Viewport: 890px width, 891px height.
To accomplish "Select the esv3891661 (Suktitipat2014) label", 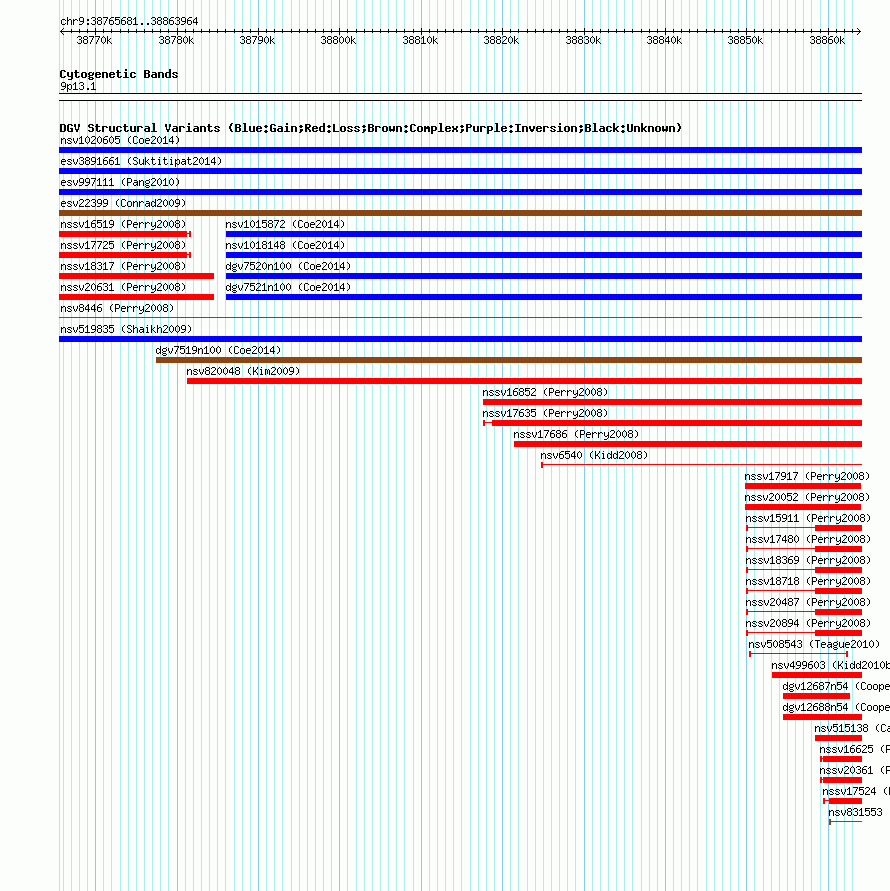I will pos(141,161).
